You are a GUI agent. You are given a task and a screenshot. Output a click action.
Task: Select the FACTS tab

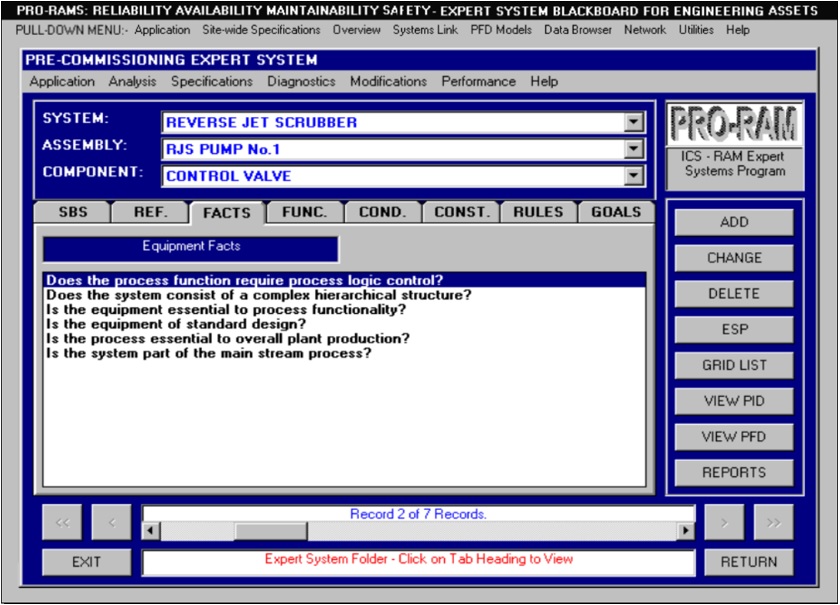227,213
